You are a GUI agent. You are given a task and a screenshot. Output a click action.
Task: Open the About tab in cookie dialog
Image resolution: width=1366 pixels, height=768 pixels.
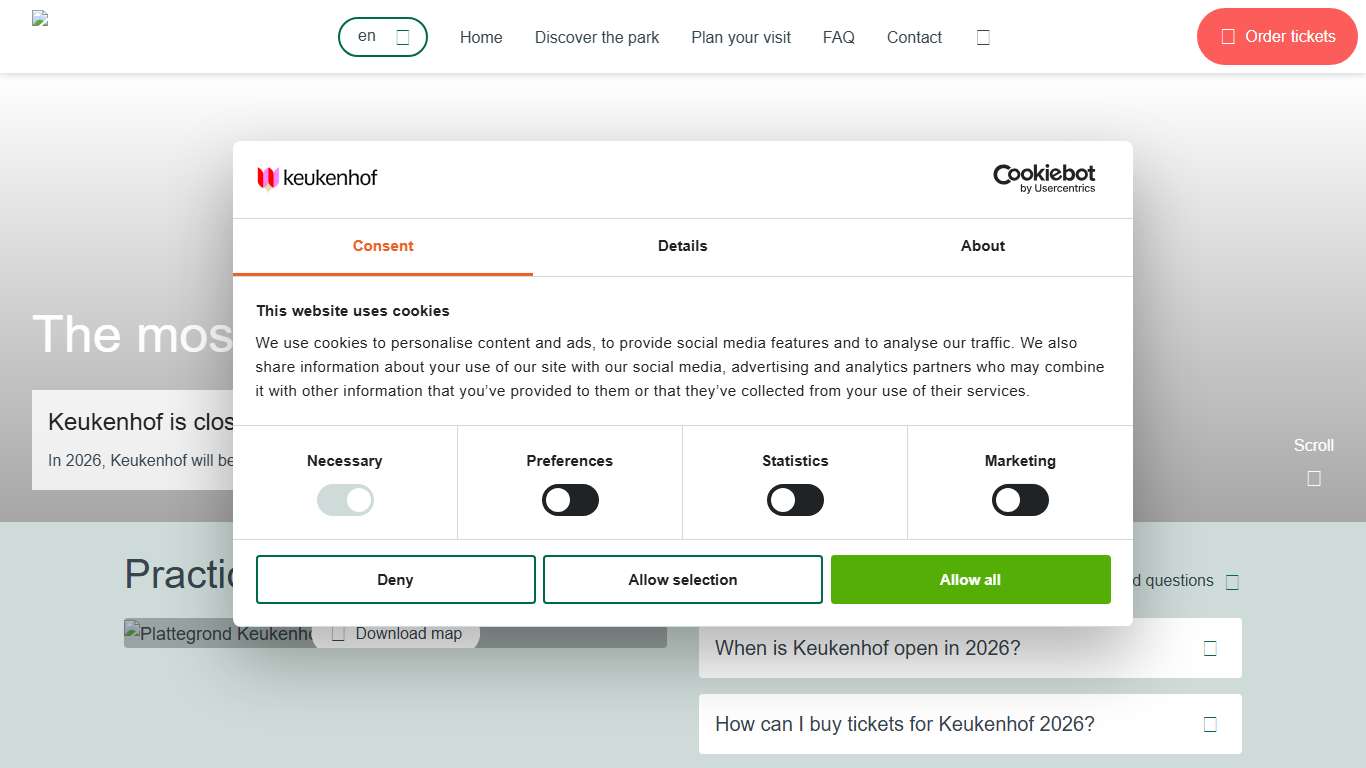click(x=982, y=246)
